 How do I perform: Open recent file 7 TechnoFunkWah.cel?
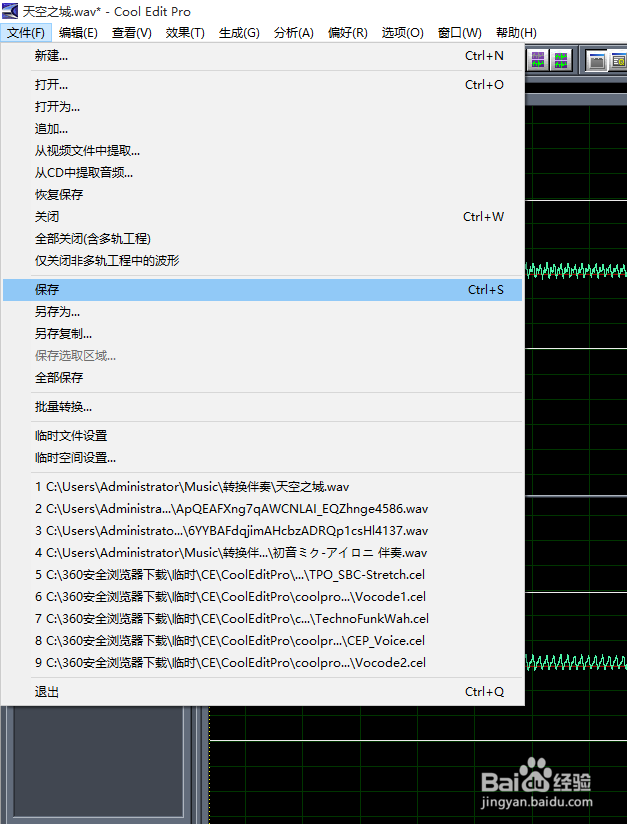coord(262,619)
